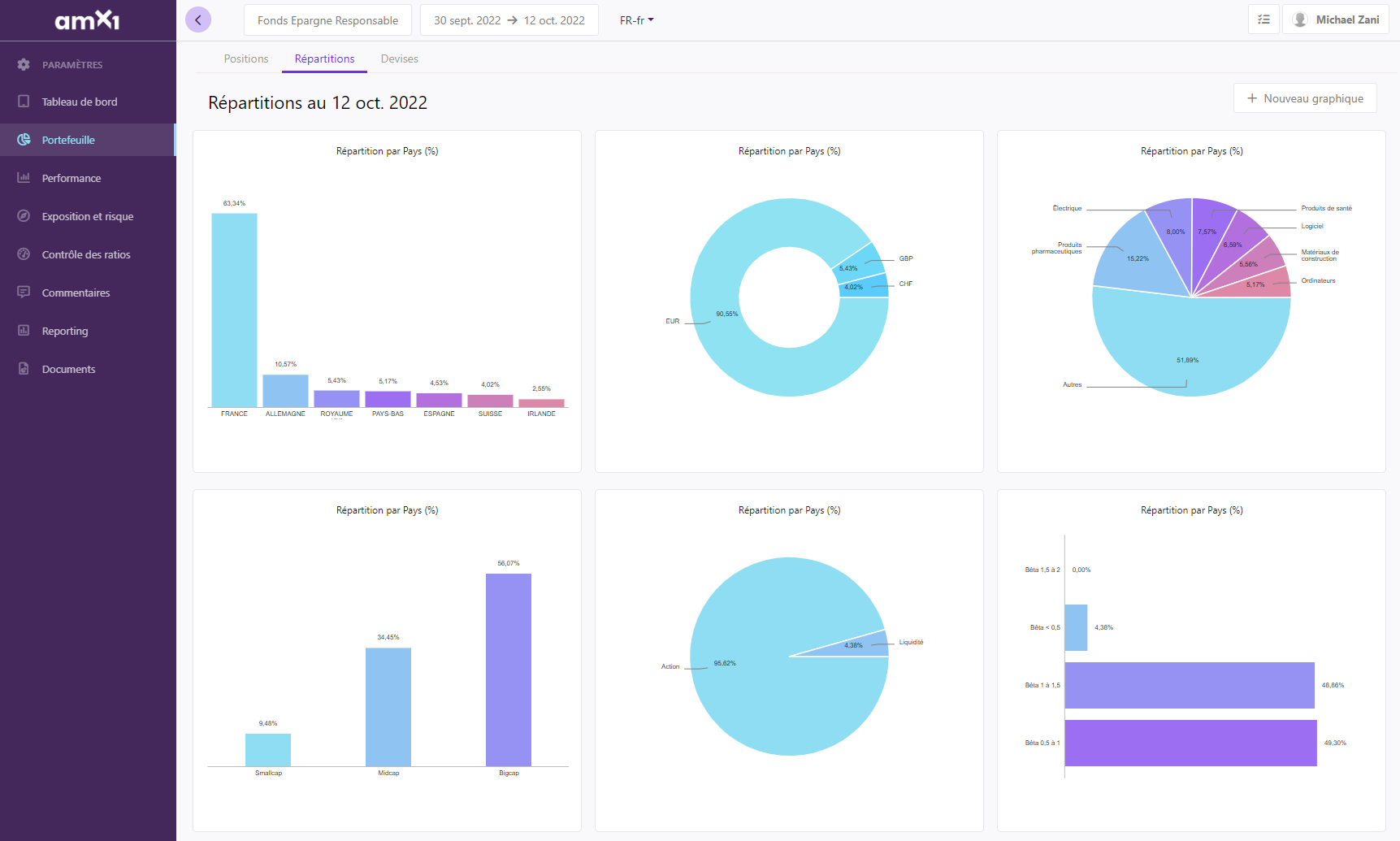Click 63,34% value above FRANCE bar
The height and width of the screenshot is (841, 1400).
click(234, 203)
